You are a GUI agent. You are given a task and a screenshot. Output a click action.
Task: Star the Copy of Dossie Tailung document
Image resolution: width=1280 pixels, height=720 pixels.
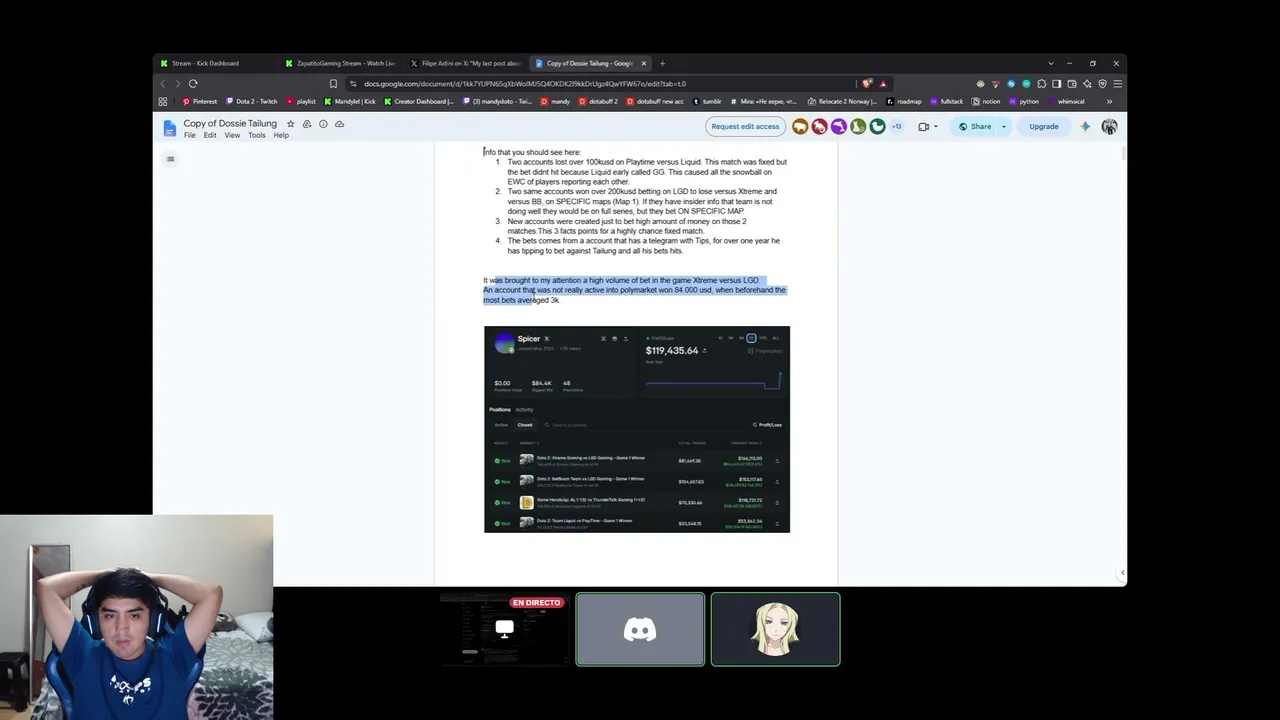(x=291, y=124)
